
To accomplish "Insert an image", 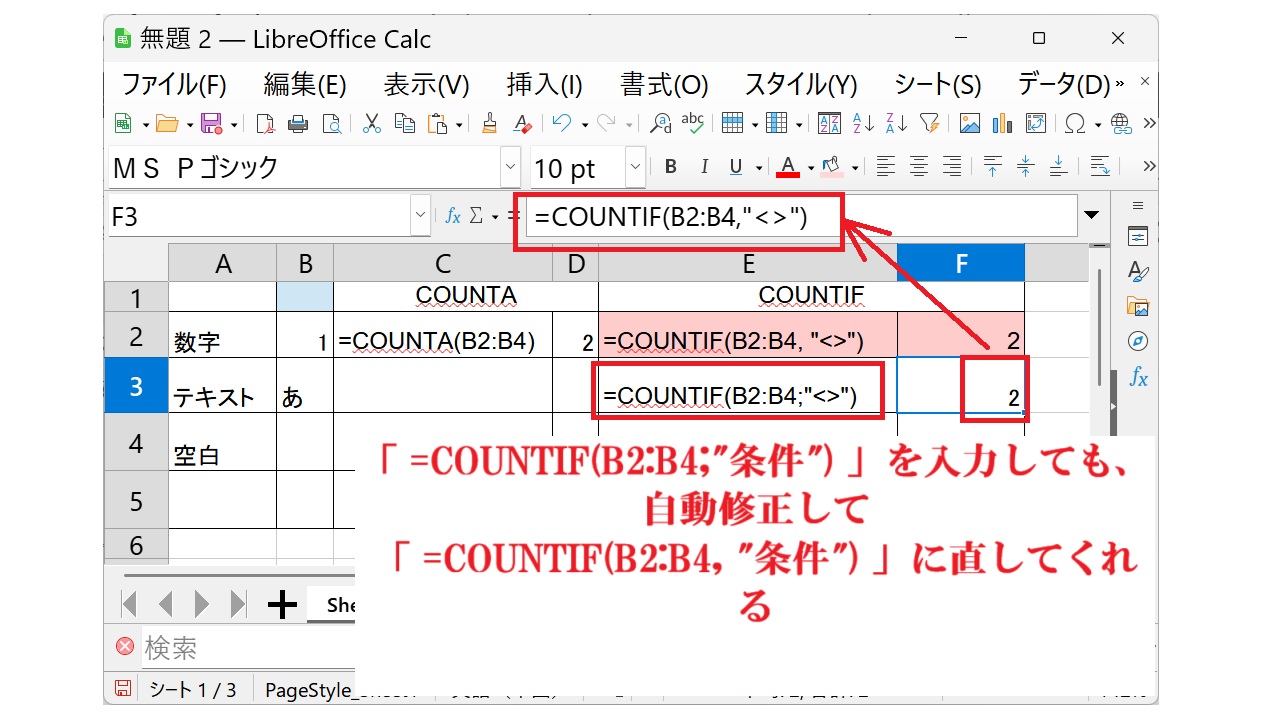I will pos(969,123).
